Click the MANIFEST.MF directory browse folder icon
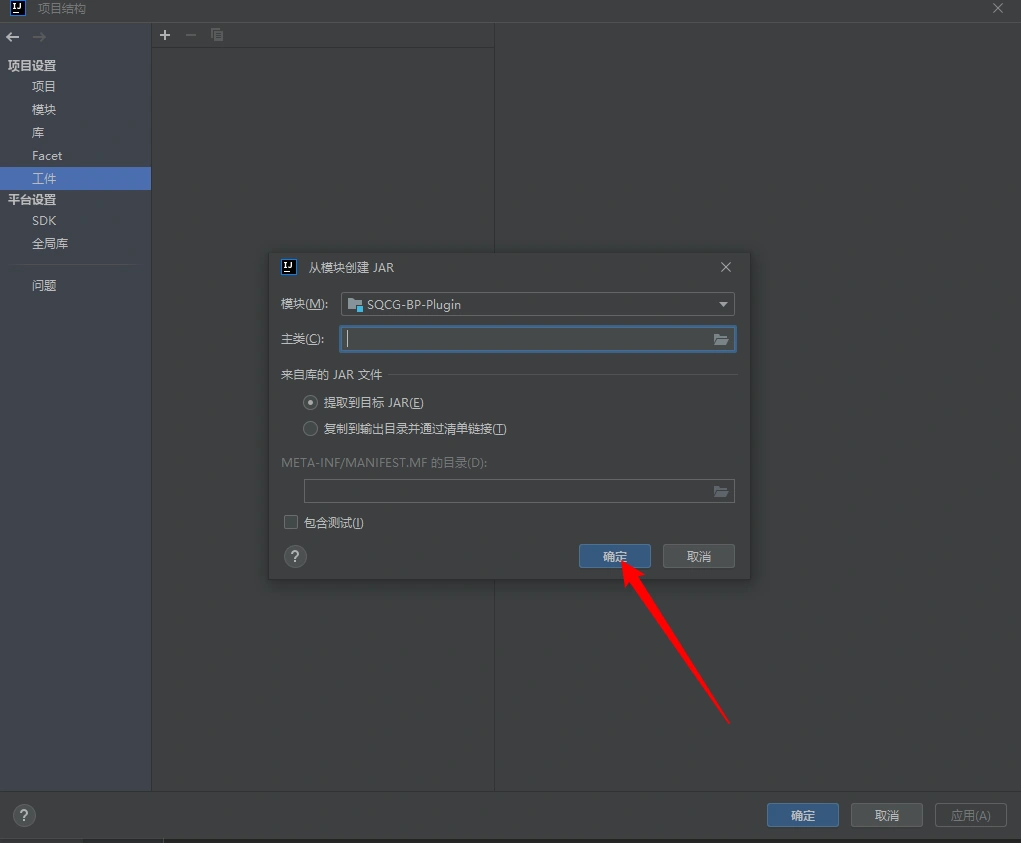 coord(721,491)
